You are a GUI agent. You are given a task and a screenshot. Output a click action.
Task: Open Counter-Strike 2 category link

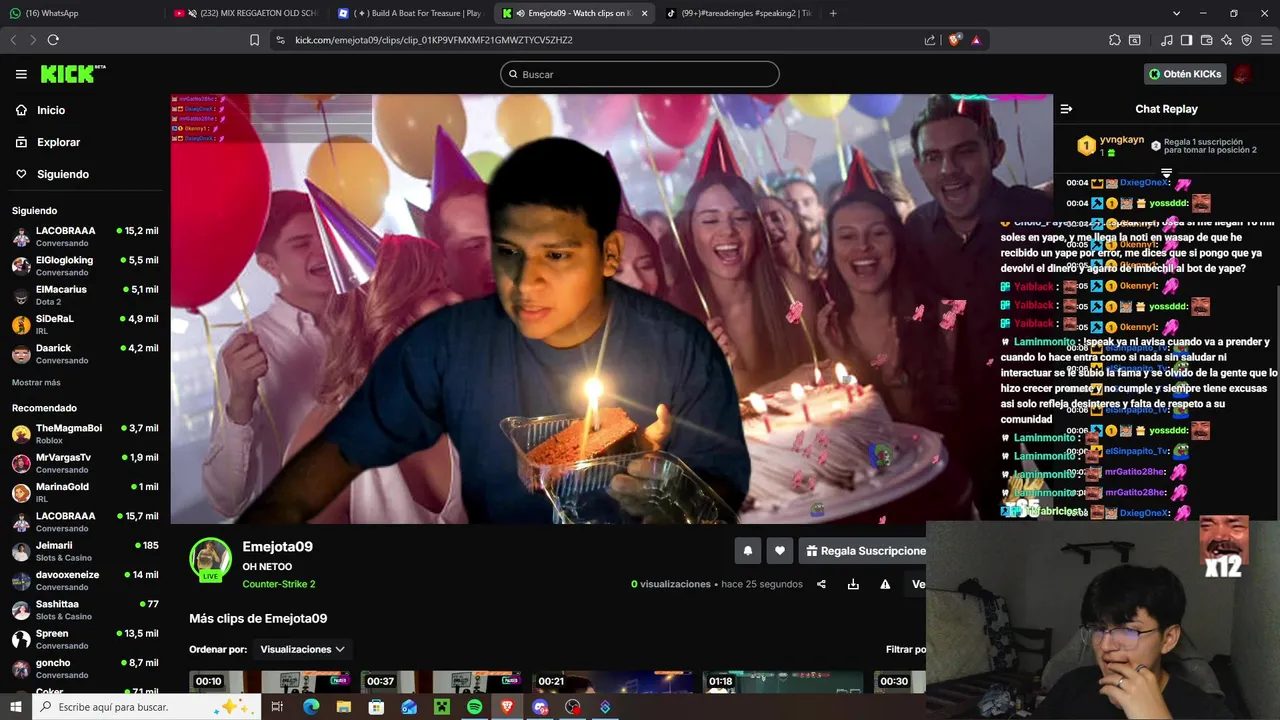[278, 584]
